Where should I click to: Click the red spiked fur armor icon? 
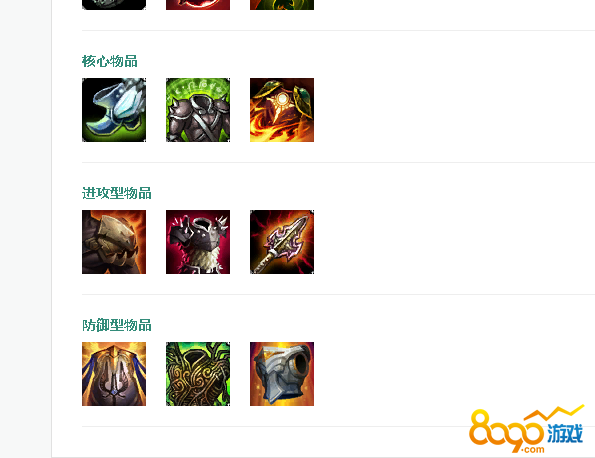tap(198, 242)
